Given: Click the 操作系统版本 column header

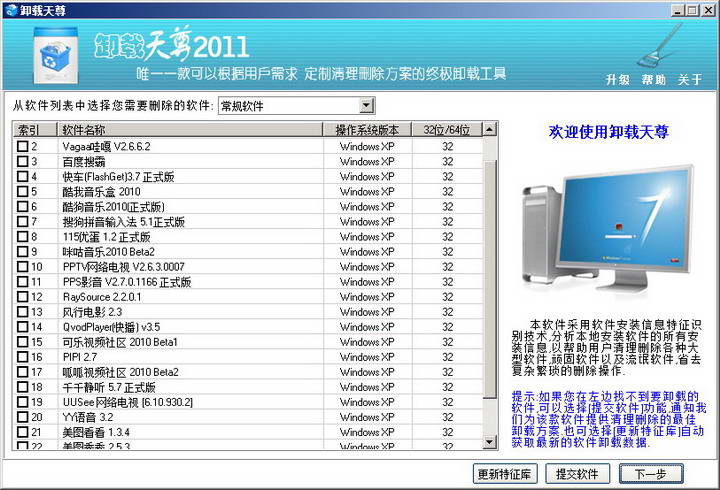Looking at the screenshot, I should [367, 130].
